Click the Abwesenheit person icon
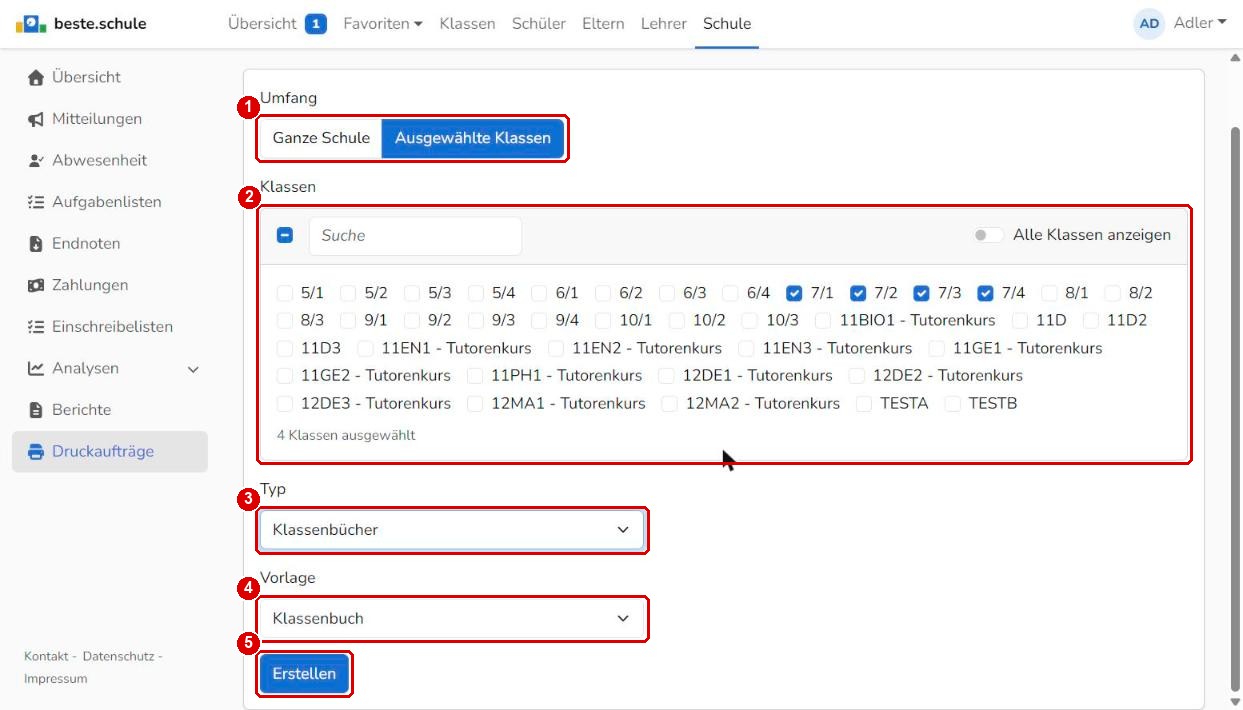1243x710 pixels. 36,161
